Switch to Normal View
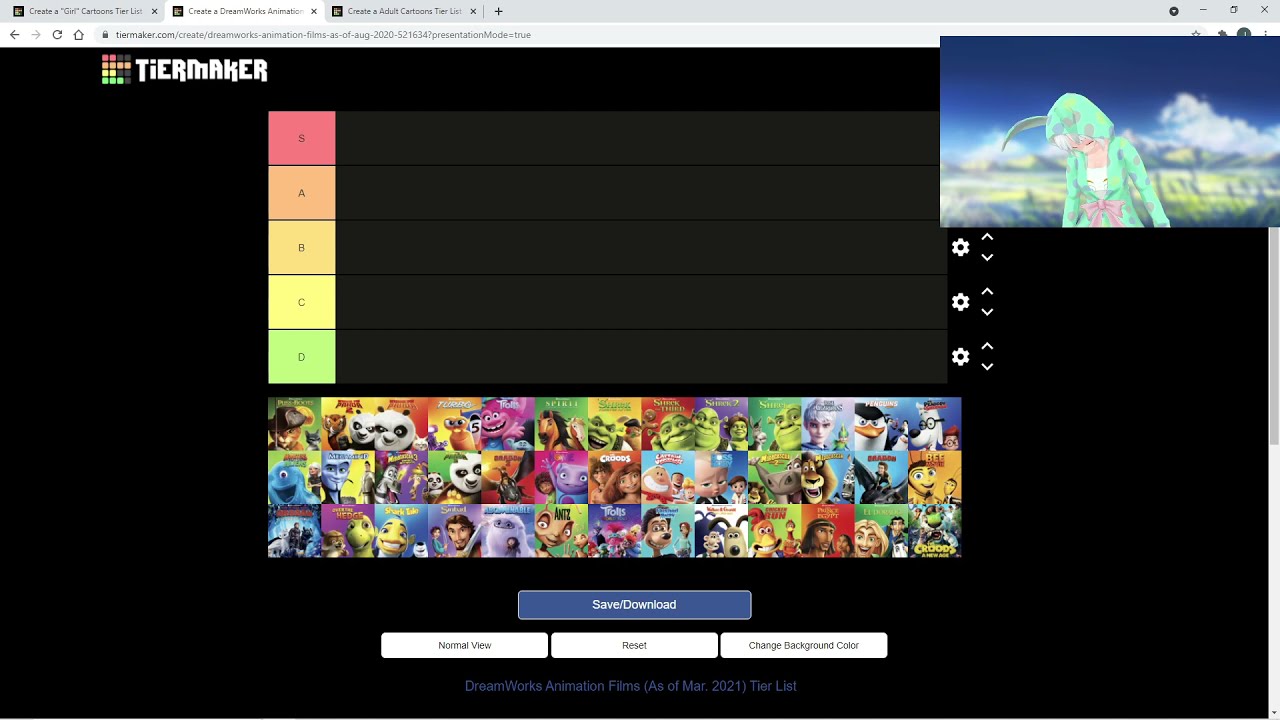Viewport: 1280px width, 720px height. tap(464, 645)
